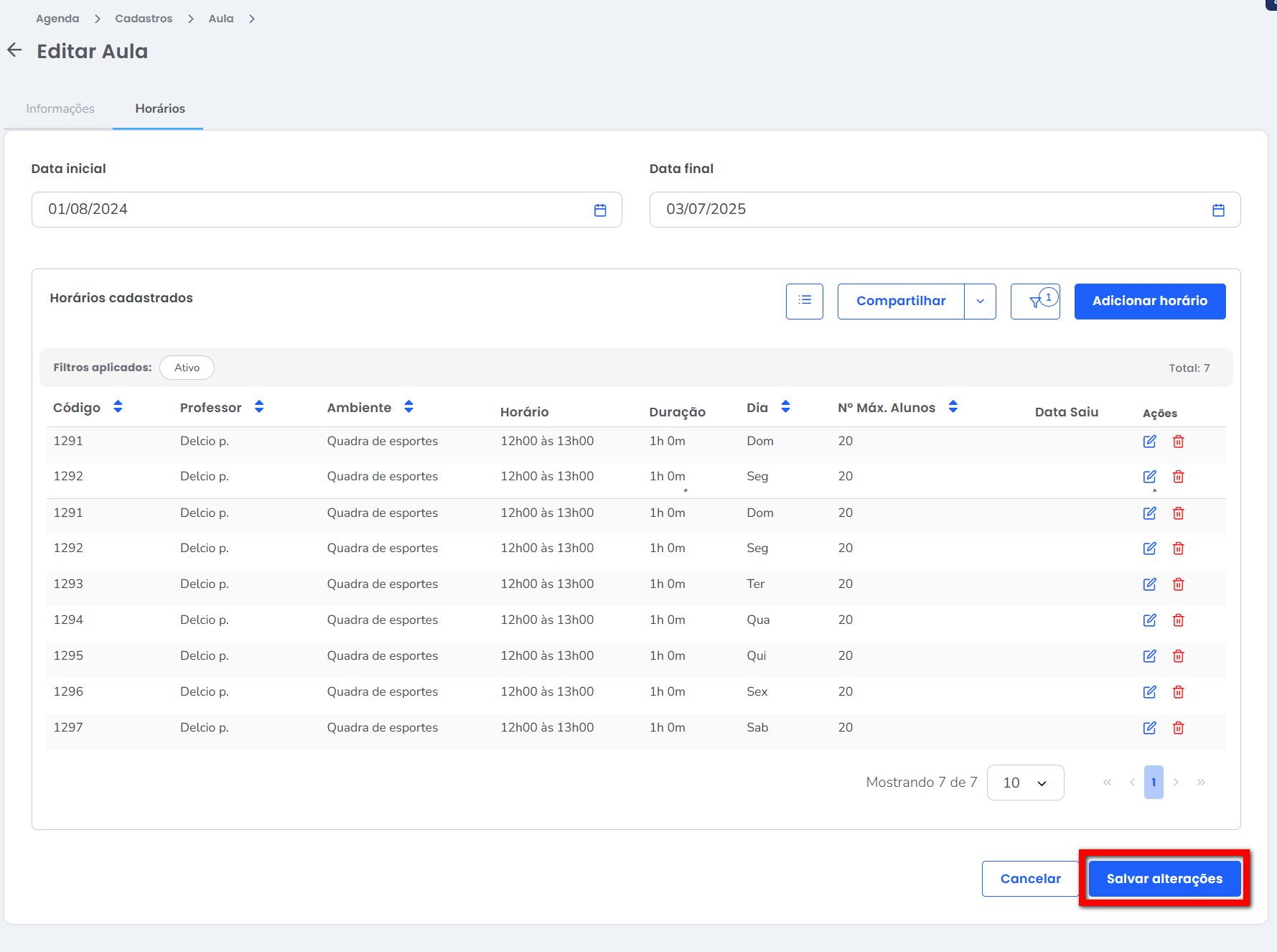This screenshot has width=1277, height=952.
Task: Go to the previous page arrow
Action: [x=1132, y=783]
